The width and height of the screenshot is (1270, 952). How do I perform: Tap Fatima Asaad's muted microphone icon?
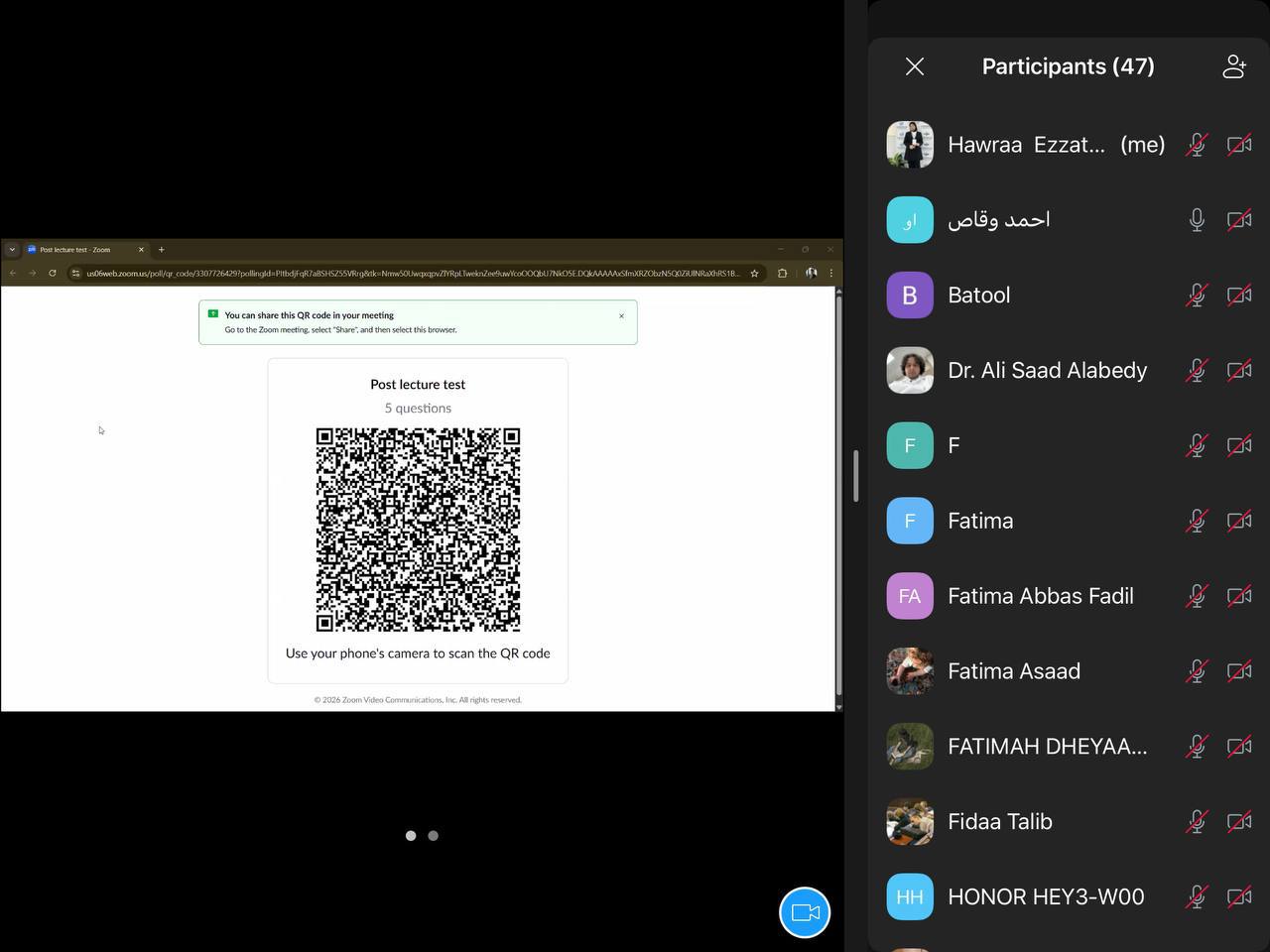1197,671
